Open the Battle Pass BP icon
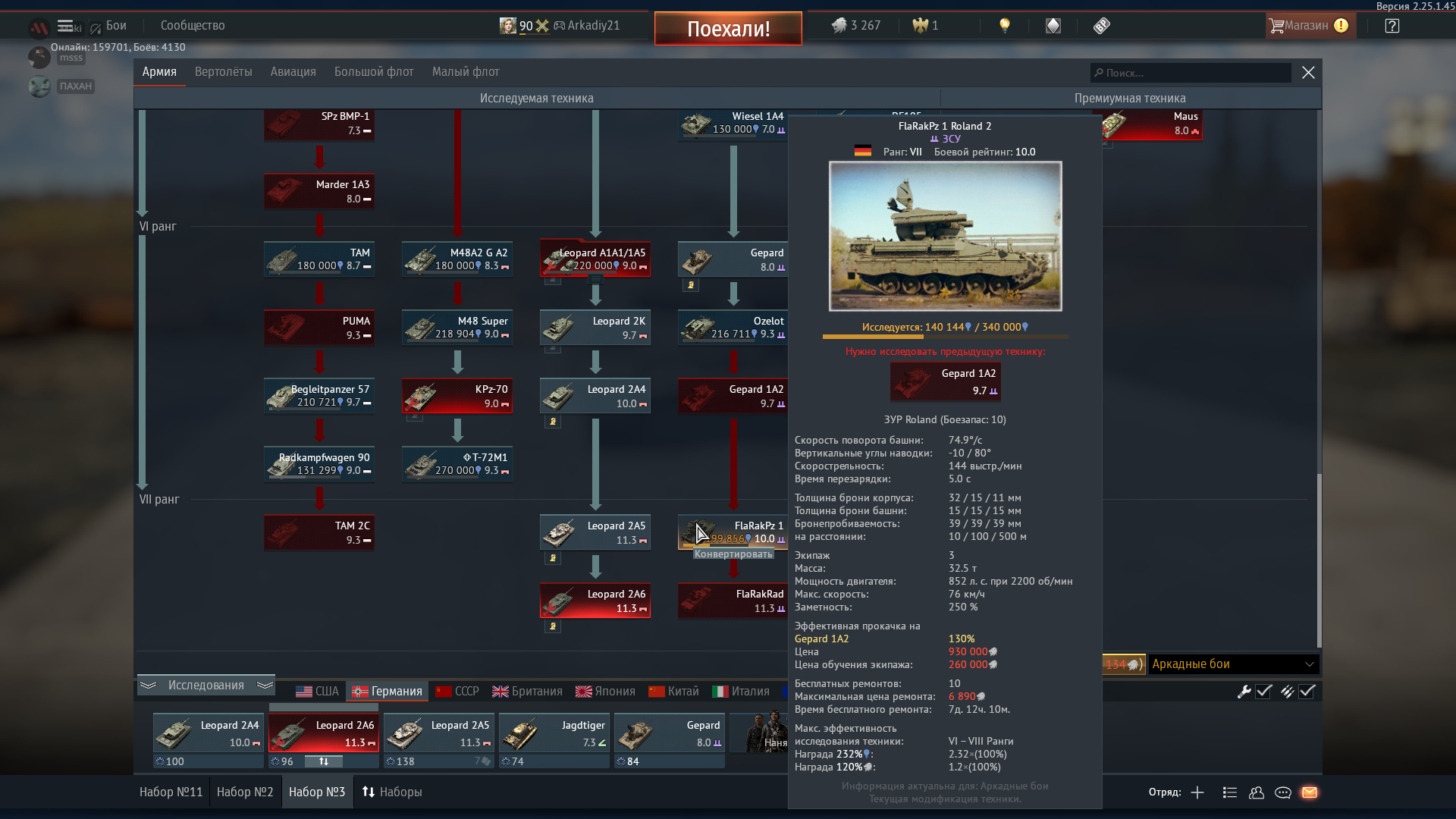The width and height of the screenshot is (1456, 819). coord(1102,26)
